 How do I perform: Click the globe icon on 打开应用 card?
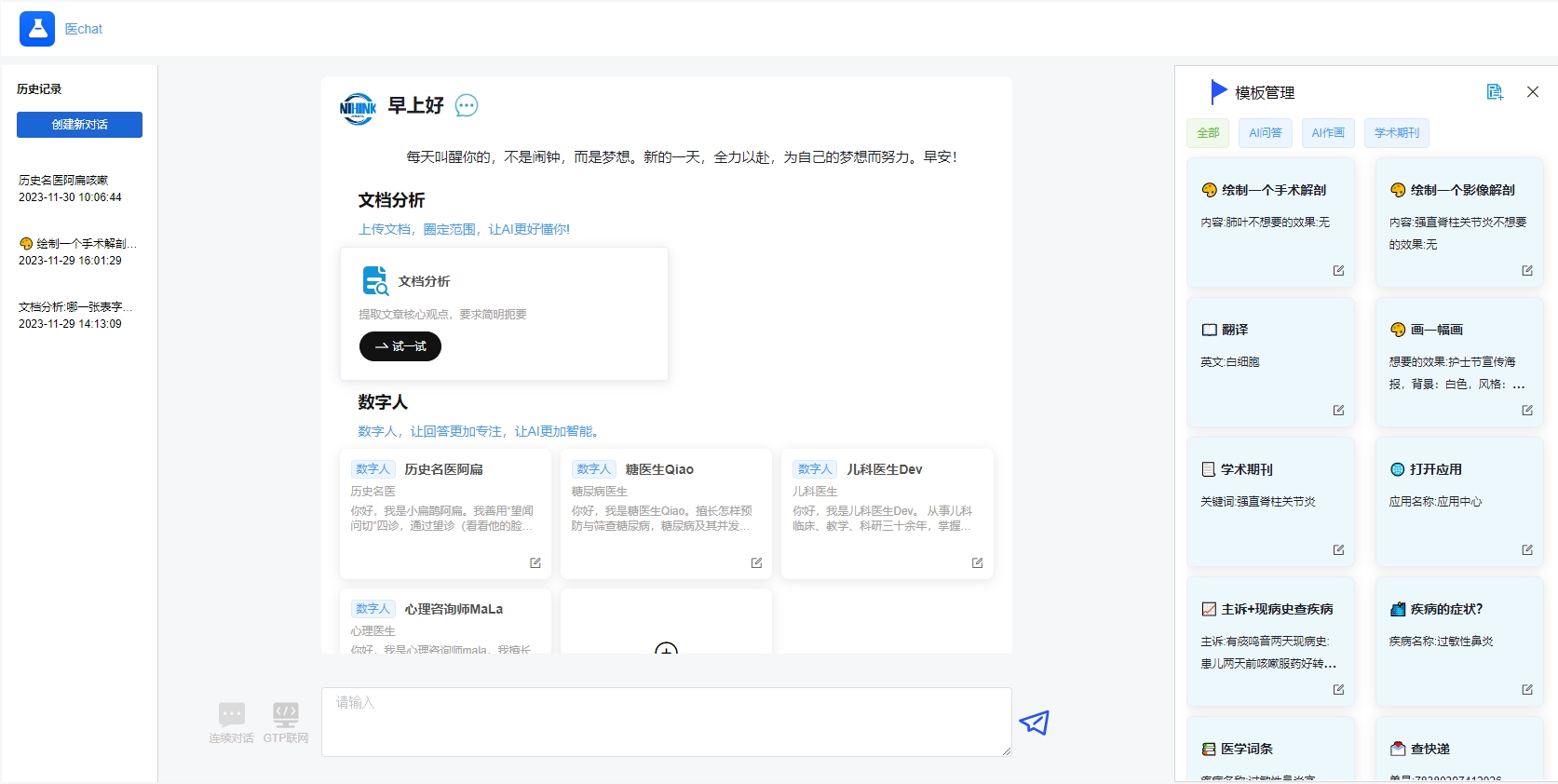click(1398, 469)
